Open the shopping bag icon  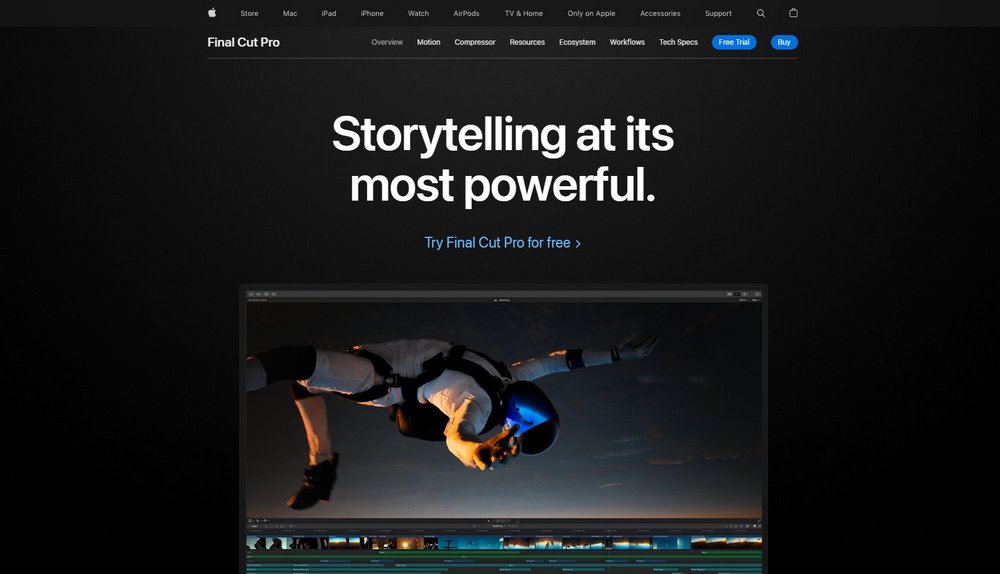(793, 13)
